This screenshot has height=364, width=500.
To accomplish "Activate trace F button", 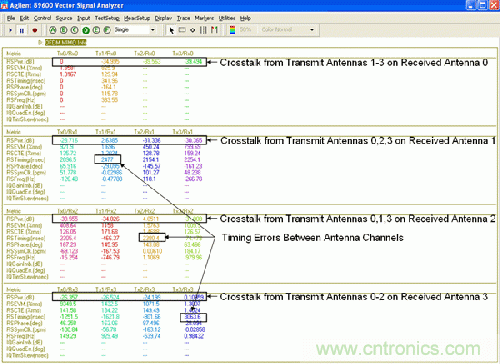I will (x=107, y=30).
